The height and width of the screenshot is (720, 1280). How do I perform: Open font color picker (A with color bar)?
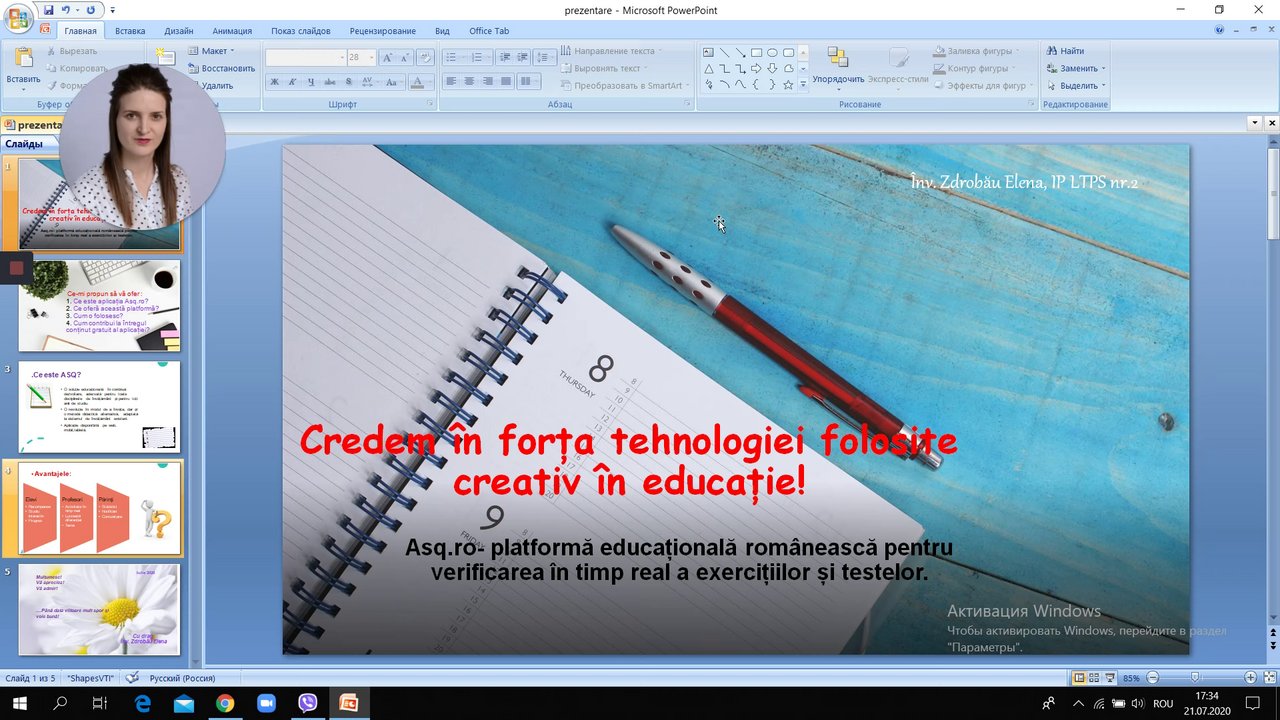[419, 82]
